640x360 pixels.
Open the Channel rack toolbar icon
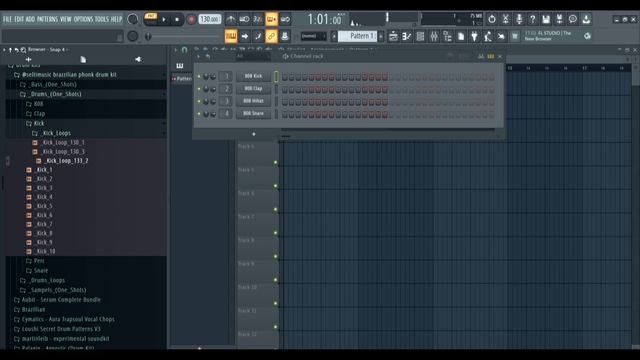coord(420,36)
